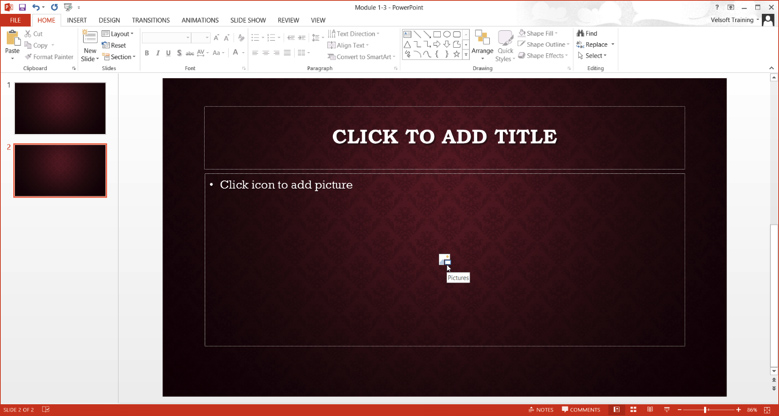Viewport: 779px width, 416px height.
Task: Click the Reset slide button
Action: [x=114, y=45]
